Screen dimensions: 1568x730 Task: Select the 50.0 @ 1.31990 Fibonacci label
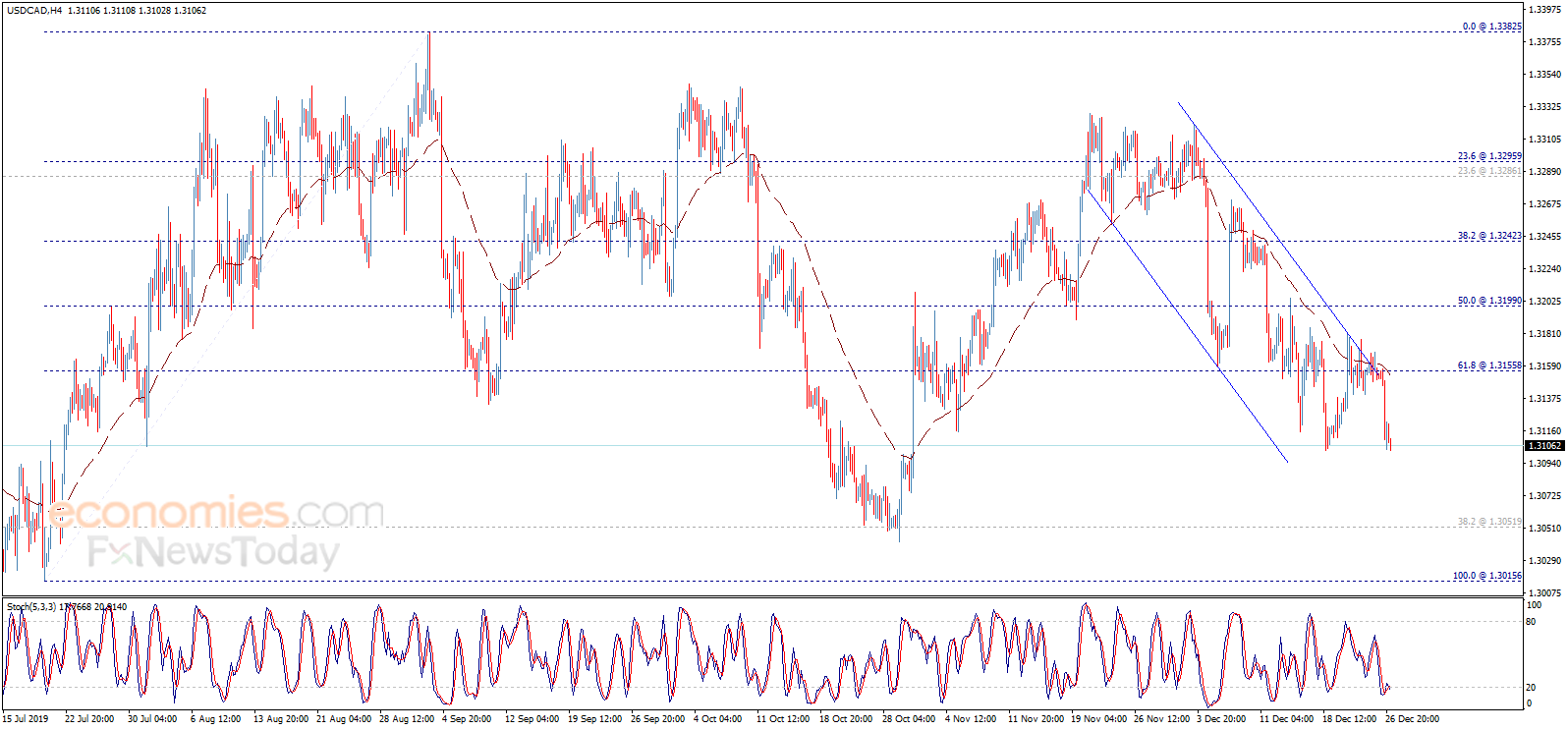[x=1489, y=301]
